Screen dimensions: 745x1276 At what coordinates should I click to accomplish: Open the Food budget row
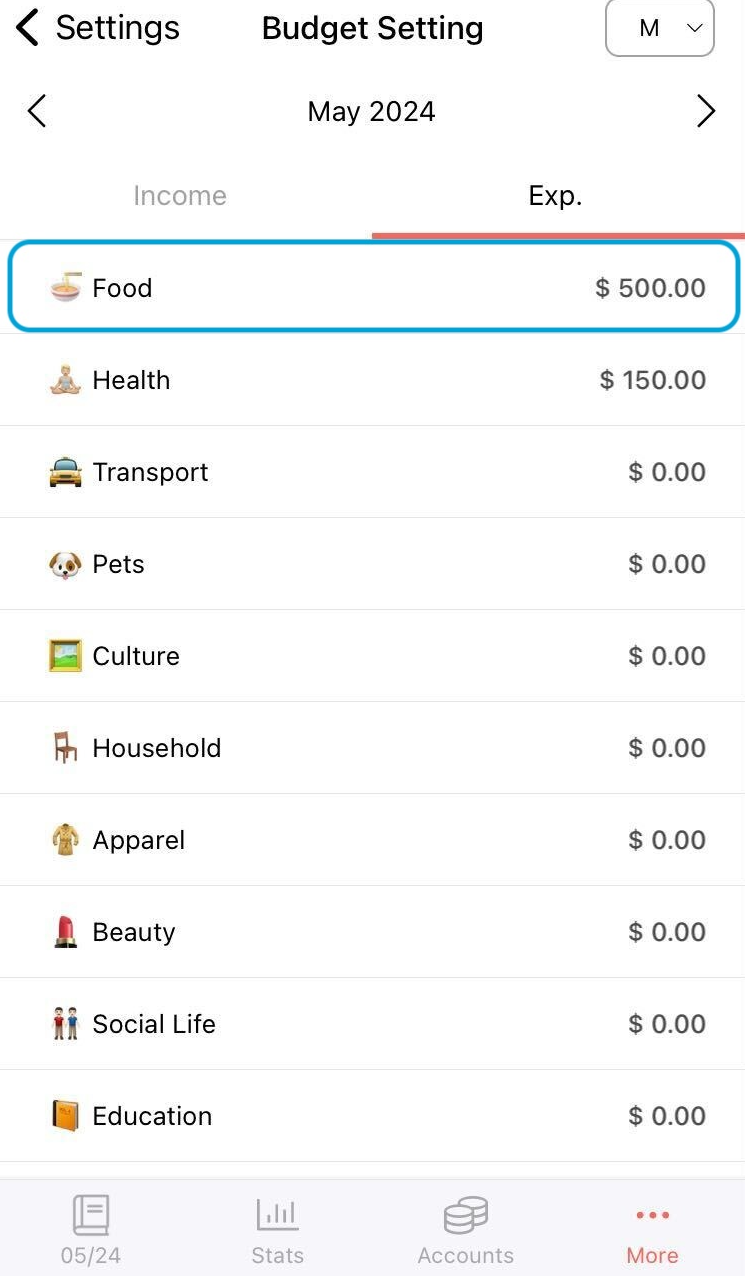pos(373,288)
